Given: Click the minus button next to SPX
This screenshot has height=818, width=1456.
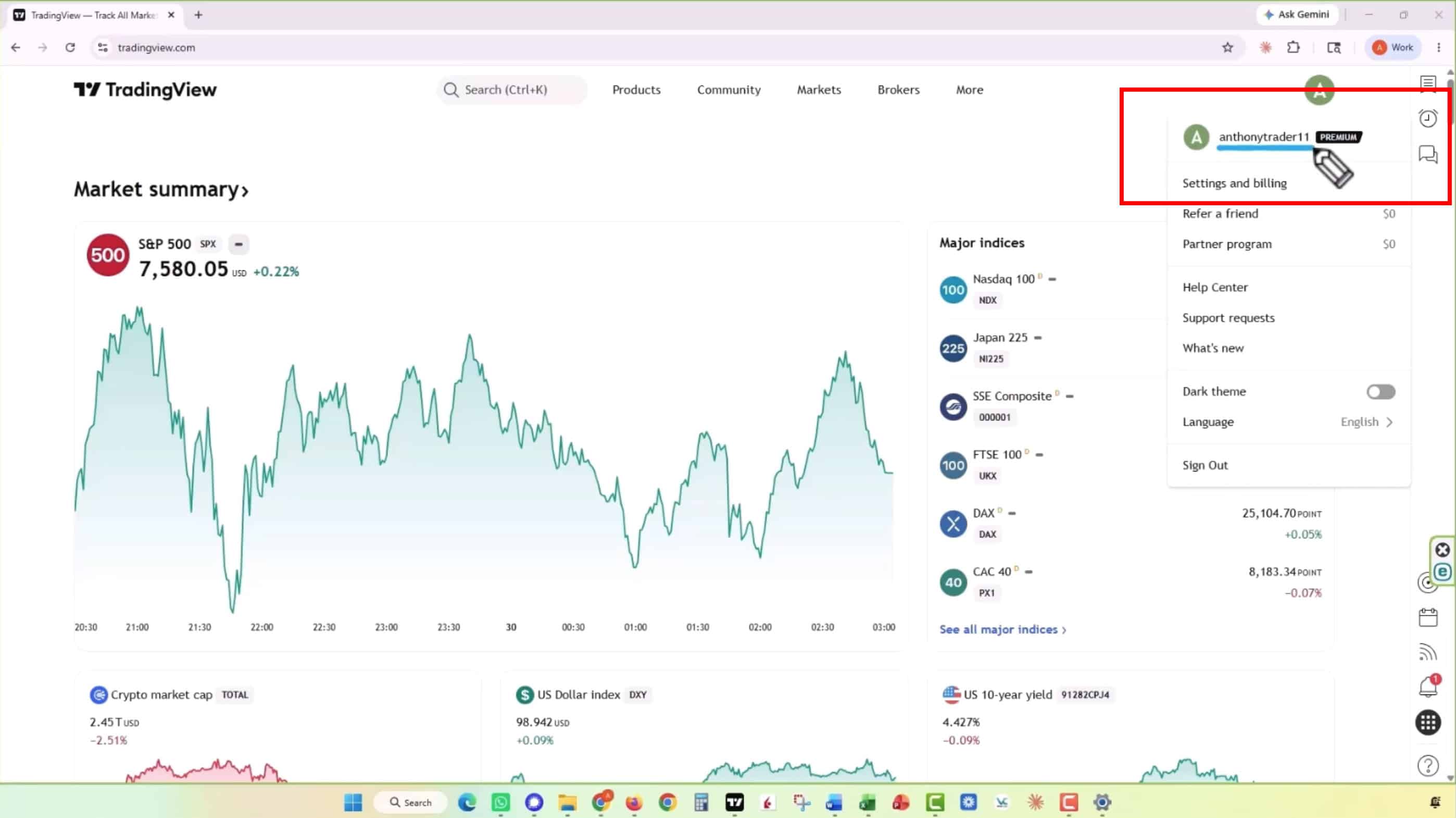Looking at the screenshot, I should tap(239, 244).
